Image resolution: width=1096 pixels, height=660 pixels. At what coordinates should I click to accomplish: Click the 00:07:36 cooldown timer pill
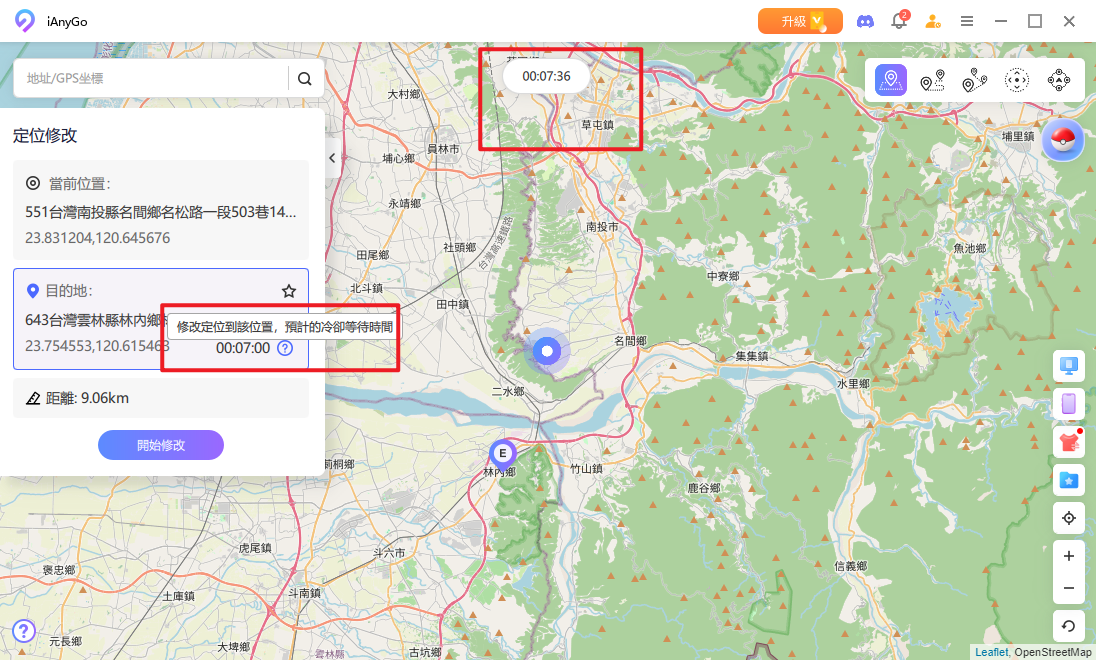point(547,76)
